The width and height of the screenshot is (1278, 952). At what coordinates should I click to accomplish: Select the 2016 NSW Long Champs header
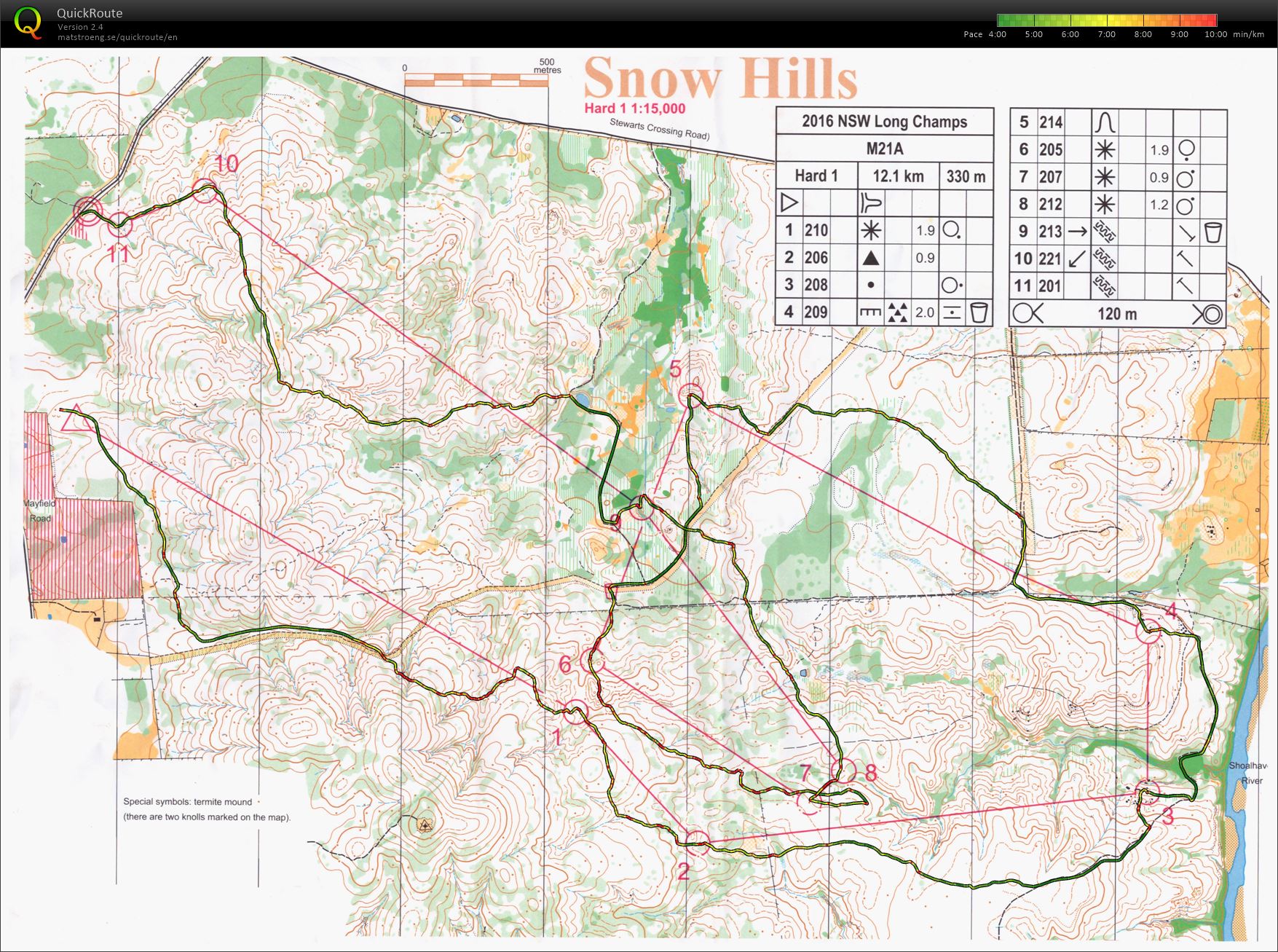(x=884, y=122)
